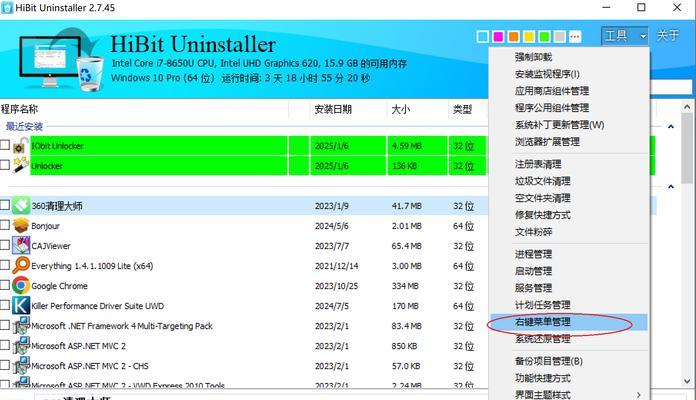
Task: Tick the .NET Framework 4 Multi-Targeting Pack checkbox
Action: pyautogui.click(x=5, y=325)
